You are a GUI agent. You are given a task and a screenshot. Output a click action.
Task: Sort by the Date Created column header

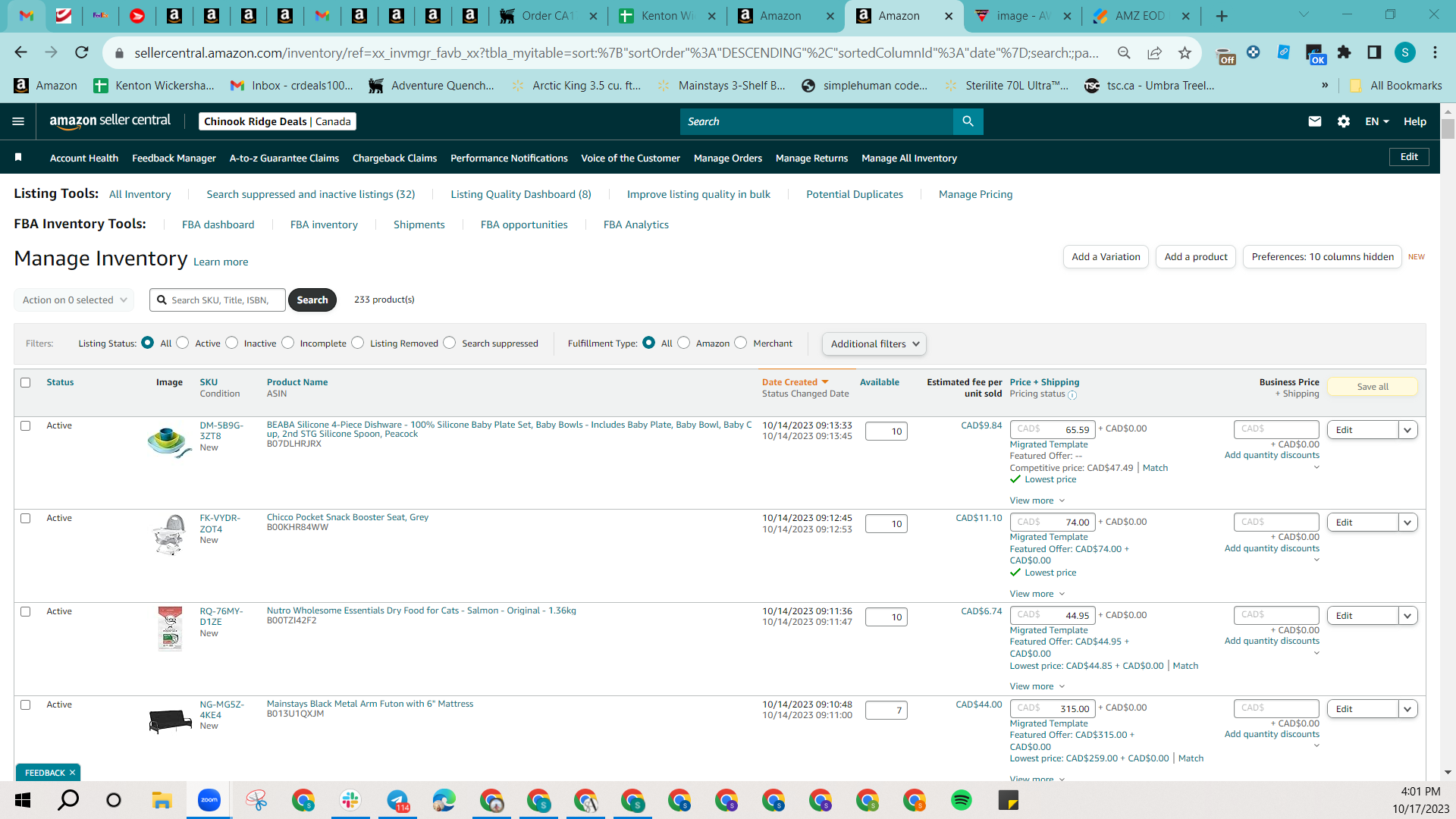pyautogui.click(x=795, y=382)
